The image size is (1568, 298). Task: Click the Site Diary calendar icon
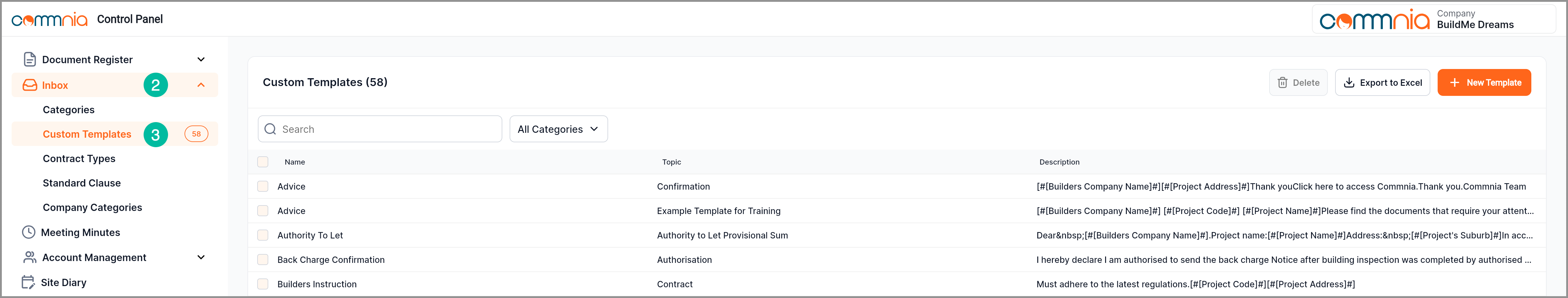point(28,282)
